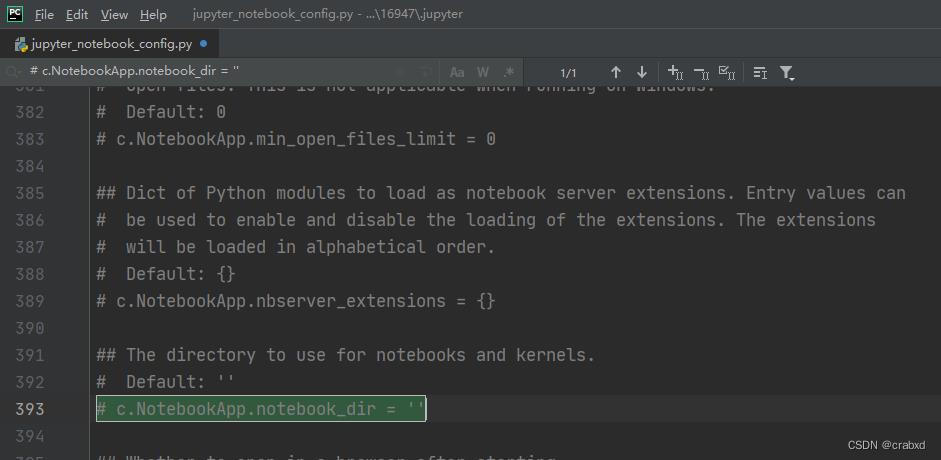The height and width of the screenshot is (460, 941).
Task: Click highlighted c.NotebookApp.notebook_dir line
Action: [261, 409]
